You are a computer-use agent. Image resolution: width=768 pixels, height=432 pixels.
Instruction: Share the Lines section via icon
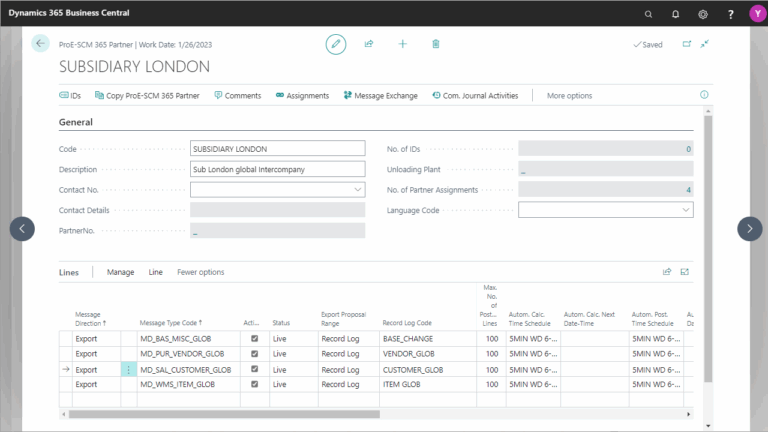click(667, 272)
